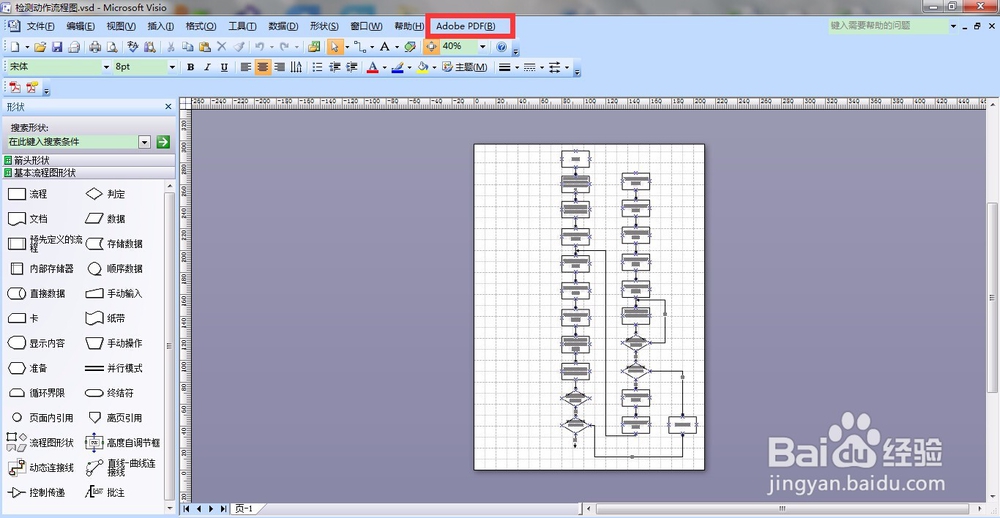Image resolution: width=1000 pixels, height=518 pixels.
Task: Toggle Italic formatting
Action: pyautogui.click(x=207, y=67)
